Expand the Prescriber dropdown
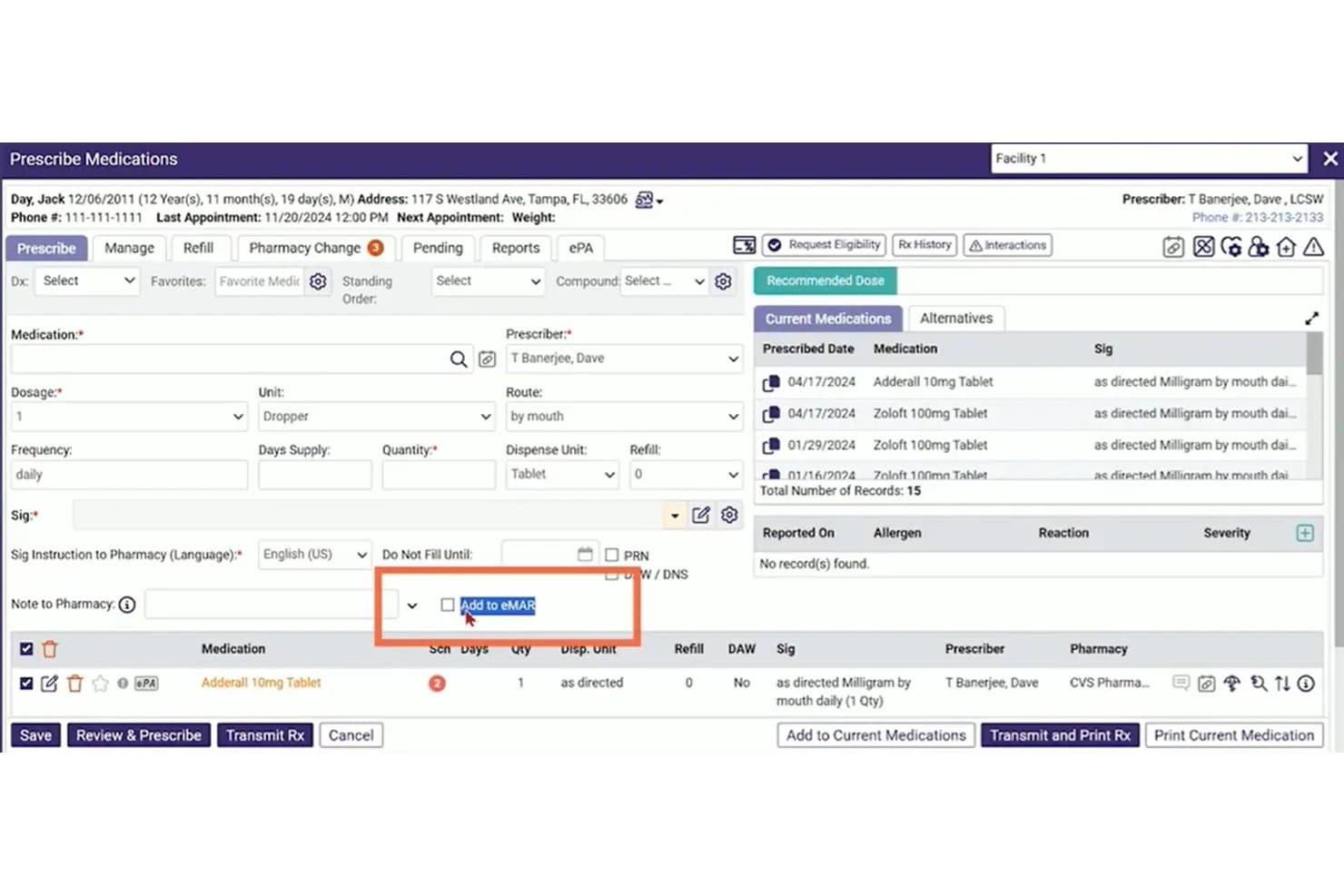 (624, 359)
